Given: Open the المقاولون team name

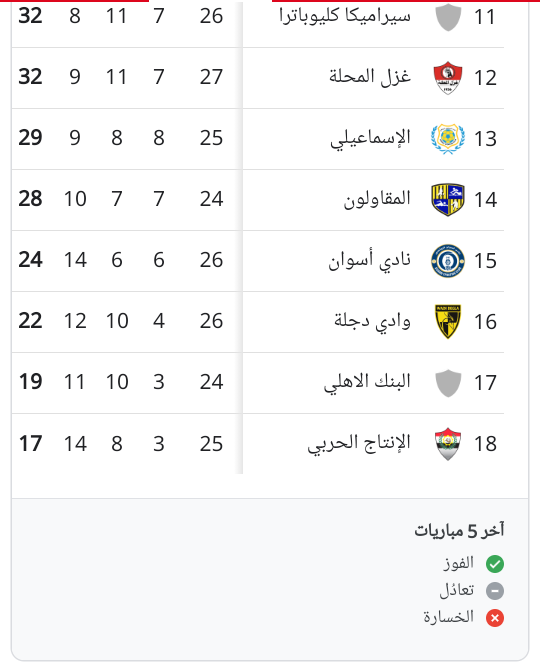Looking at the screenshot, I should pos(377,199).
